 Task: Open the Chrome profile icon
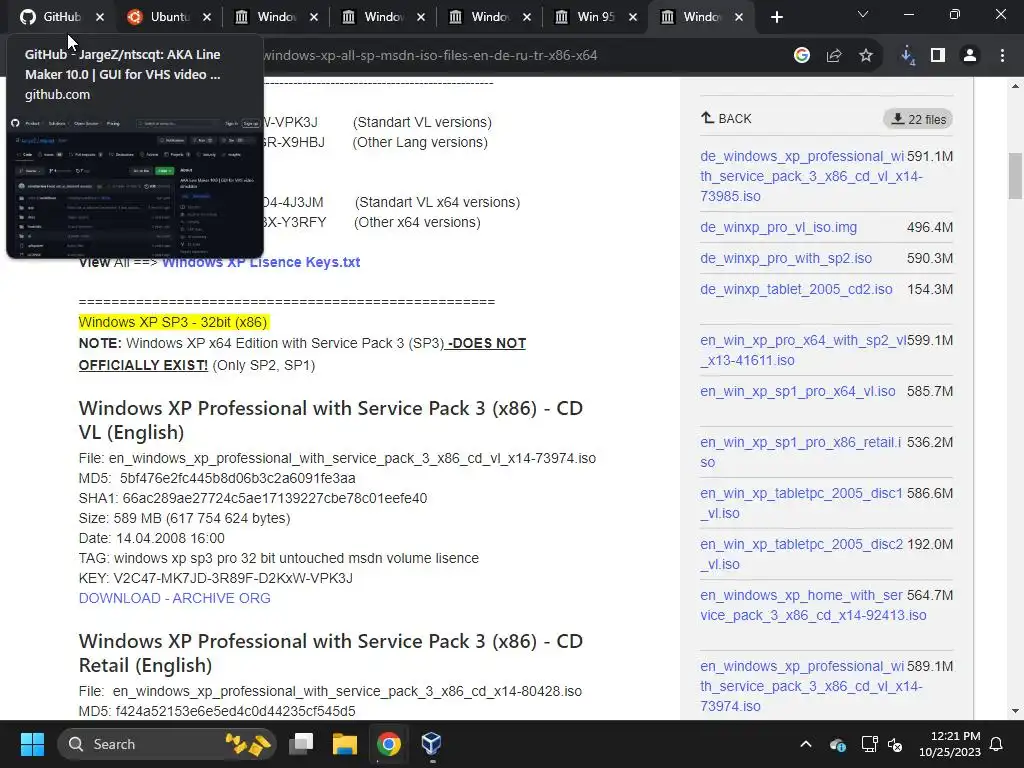pos(970,56)
